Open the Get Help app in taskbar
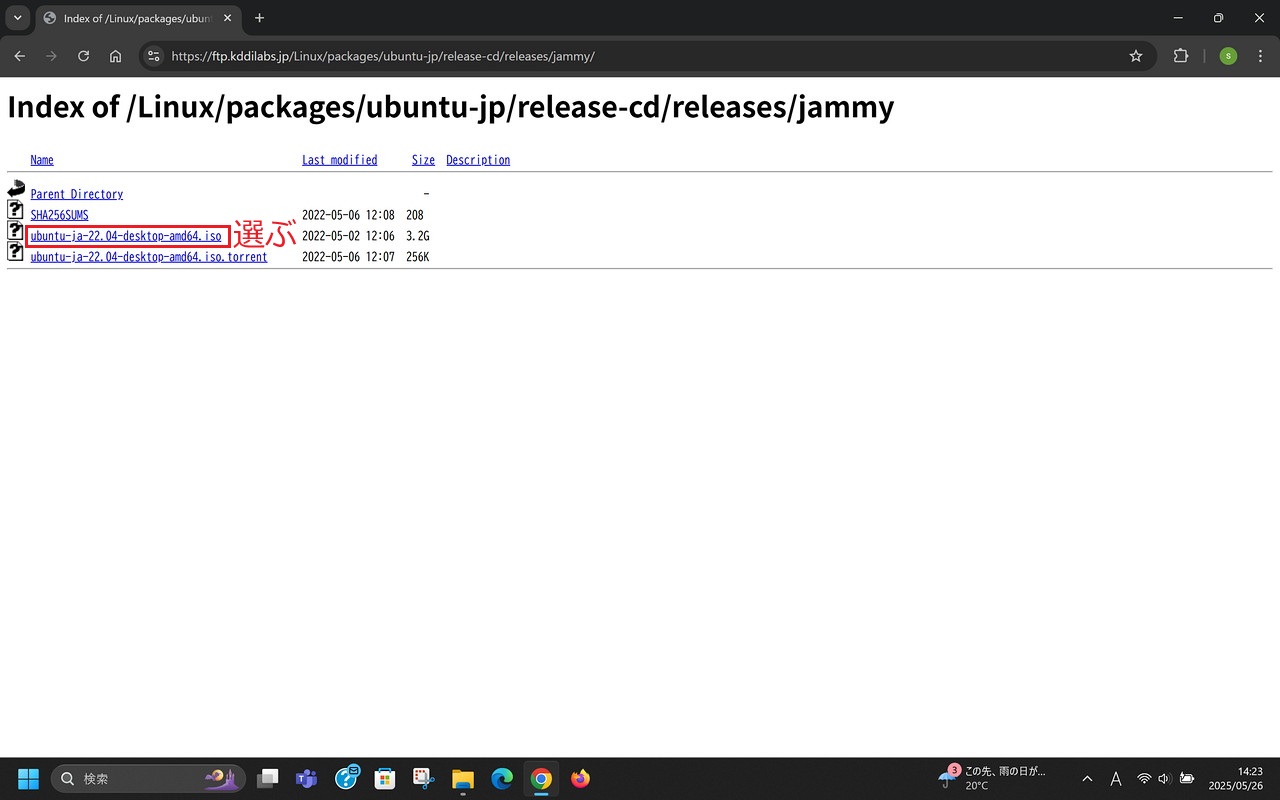Image resolution: width=1280 pixels, height=800 pixels. 347,778
